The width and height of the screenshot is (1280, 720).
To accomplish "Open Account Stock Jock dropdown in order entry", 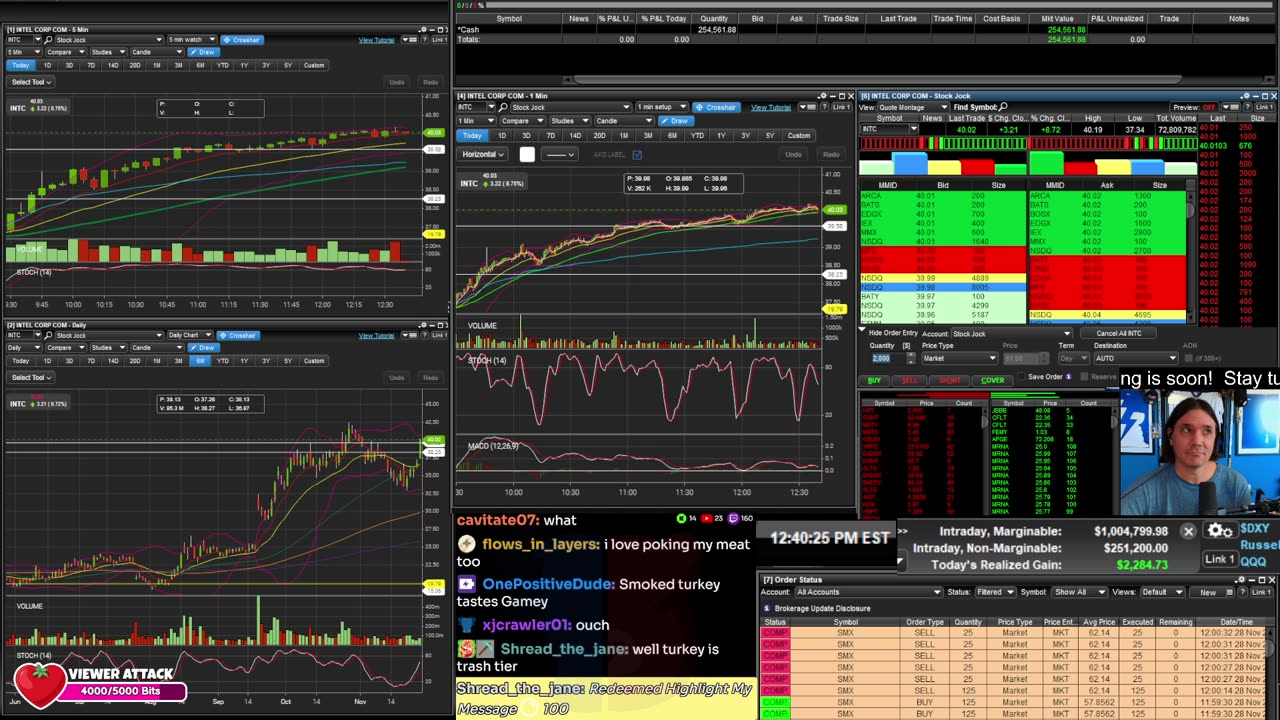I will [1012, 334].
